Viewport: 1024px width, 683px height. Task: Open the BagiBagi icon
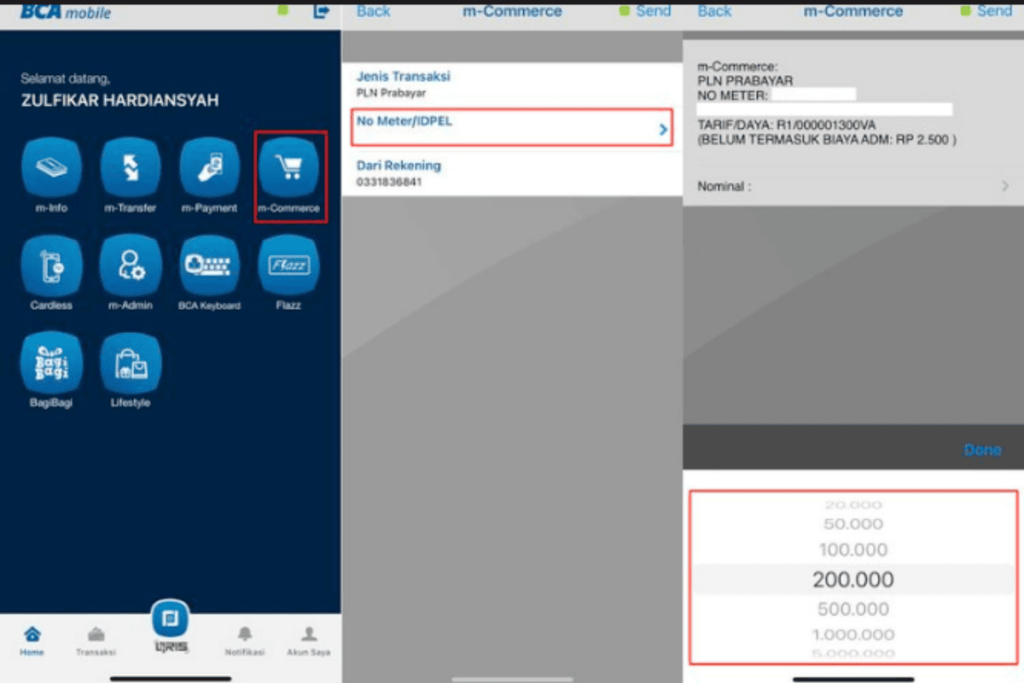(51, 362)
